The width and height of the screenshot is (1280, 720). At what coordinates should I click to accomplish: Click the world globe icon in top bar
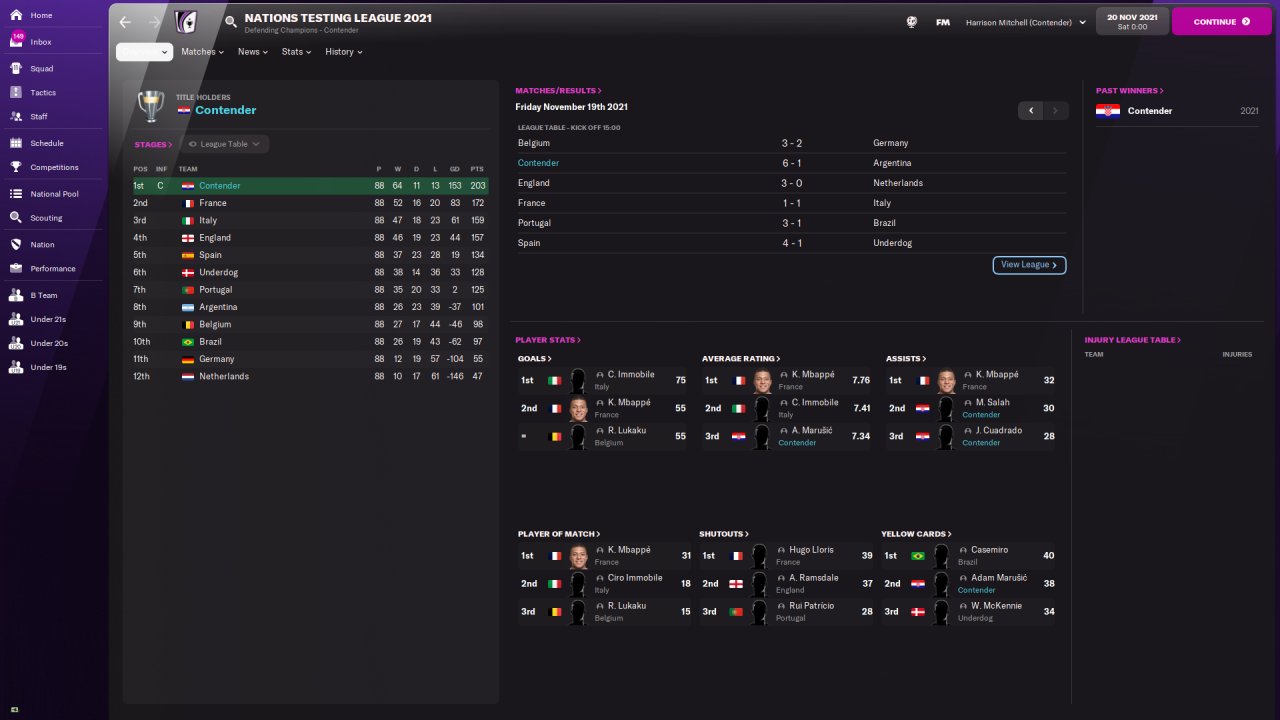click(x=912, y=21)
